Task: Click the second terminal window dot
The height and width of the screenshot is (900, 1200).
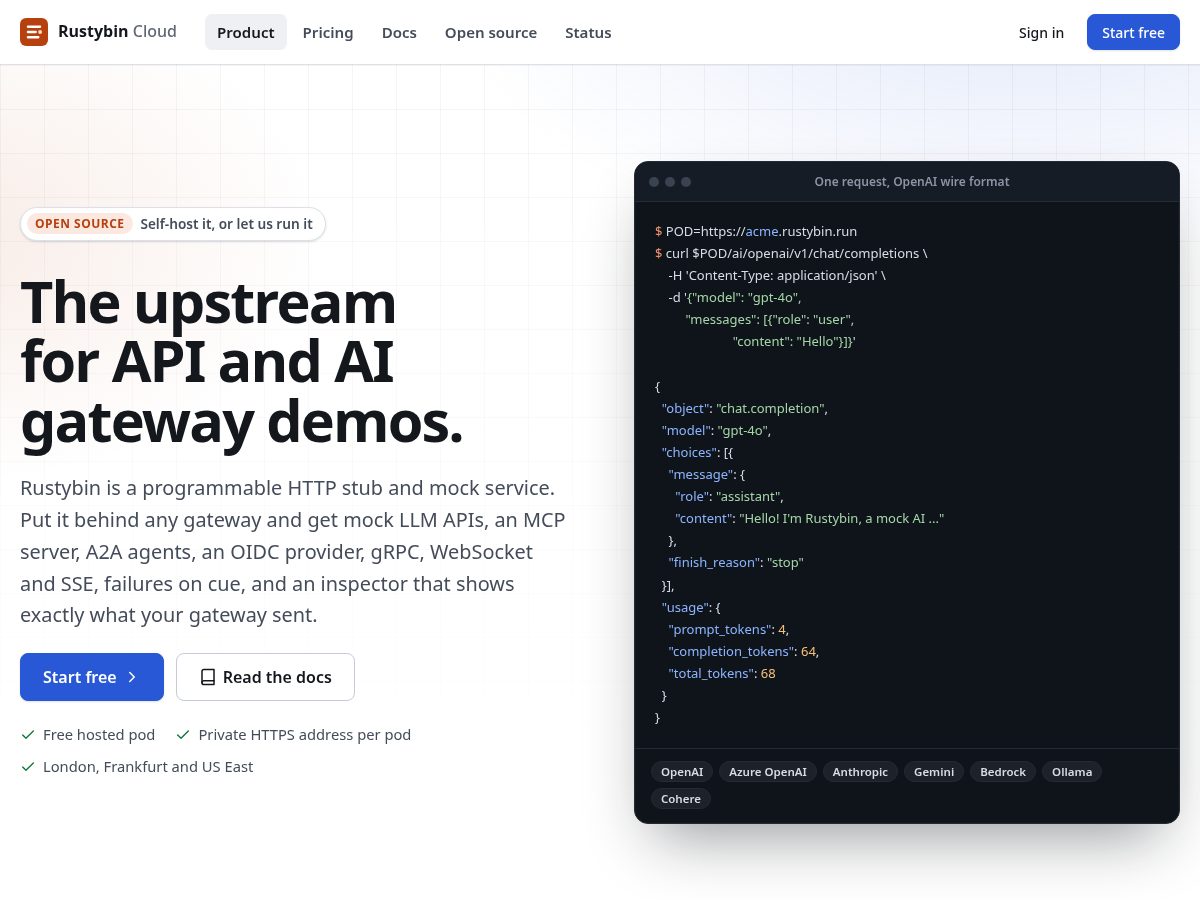Action: tap(670, 182)
